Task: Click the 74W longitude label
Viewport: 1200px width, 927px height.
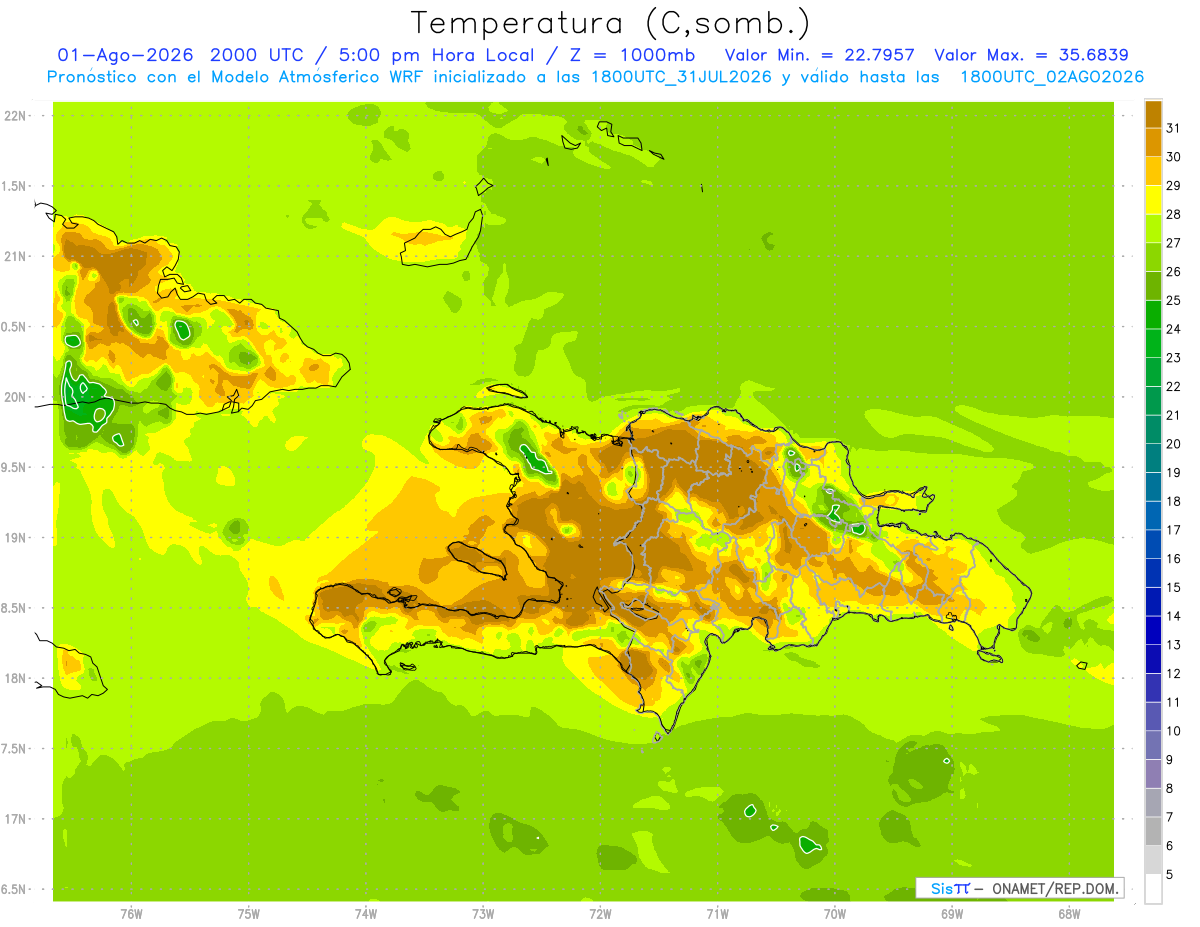Action: click(x=366, y=914)
